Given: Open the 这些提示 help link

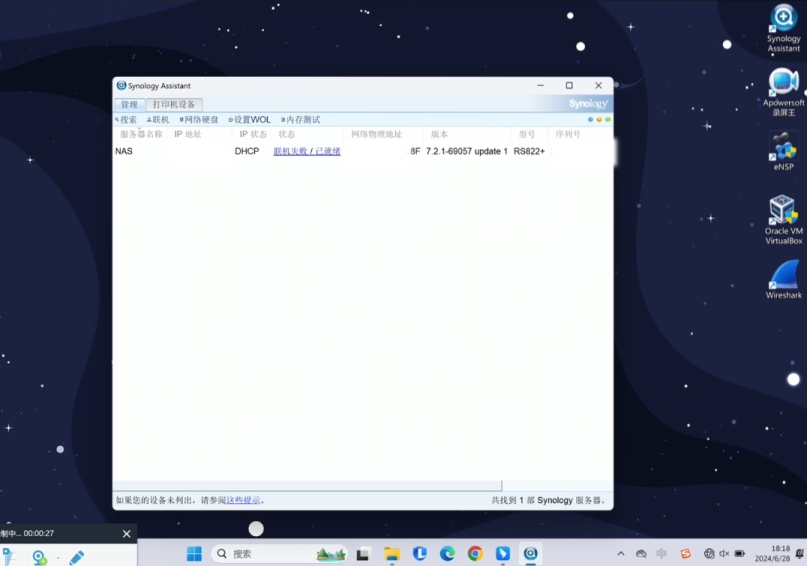Looking at the screenshot, I should (x=243, y=500).
